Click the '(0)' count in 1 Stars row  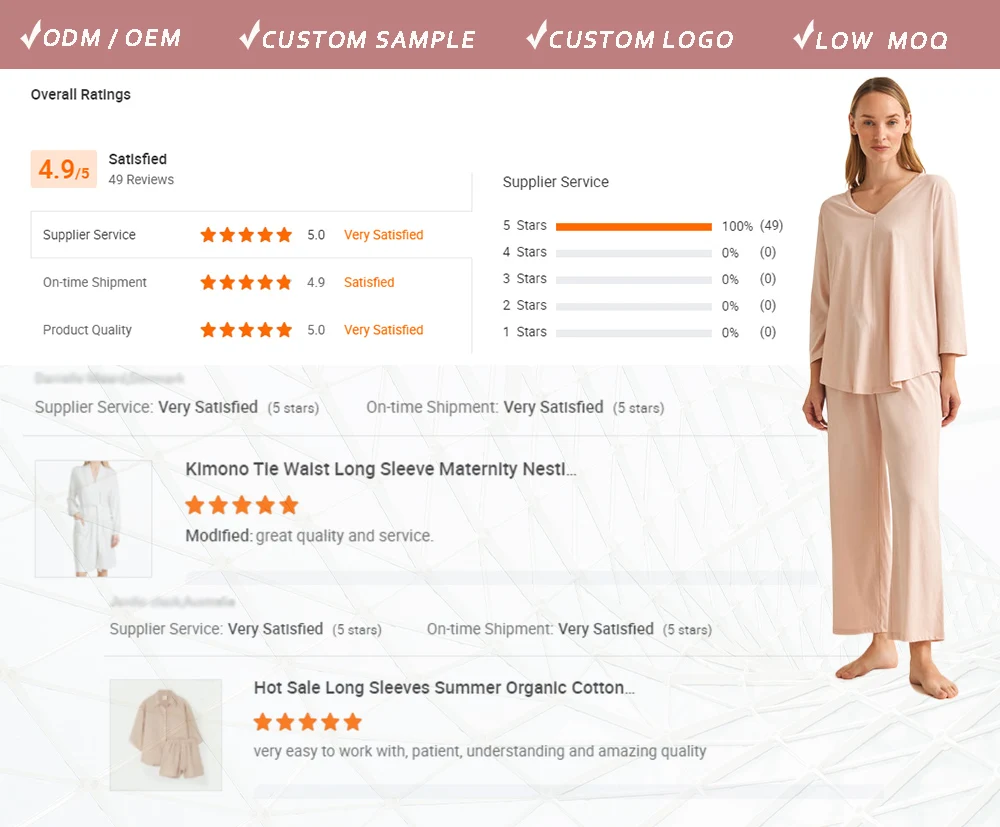(768, 332)
